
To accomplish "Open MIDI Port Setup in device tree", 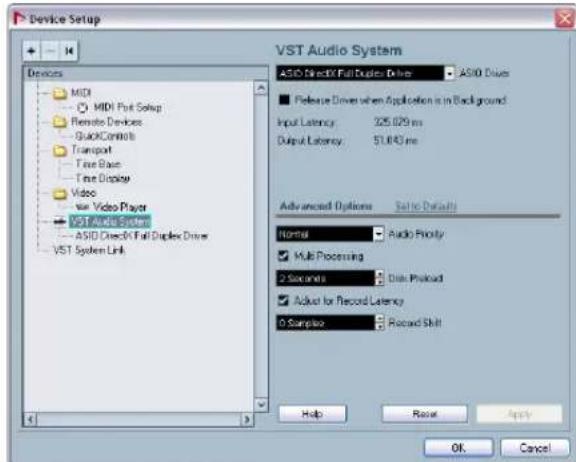I will click(x=127, y=108).
